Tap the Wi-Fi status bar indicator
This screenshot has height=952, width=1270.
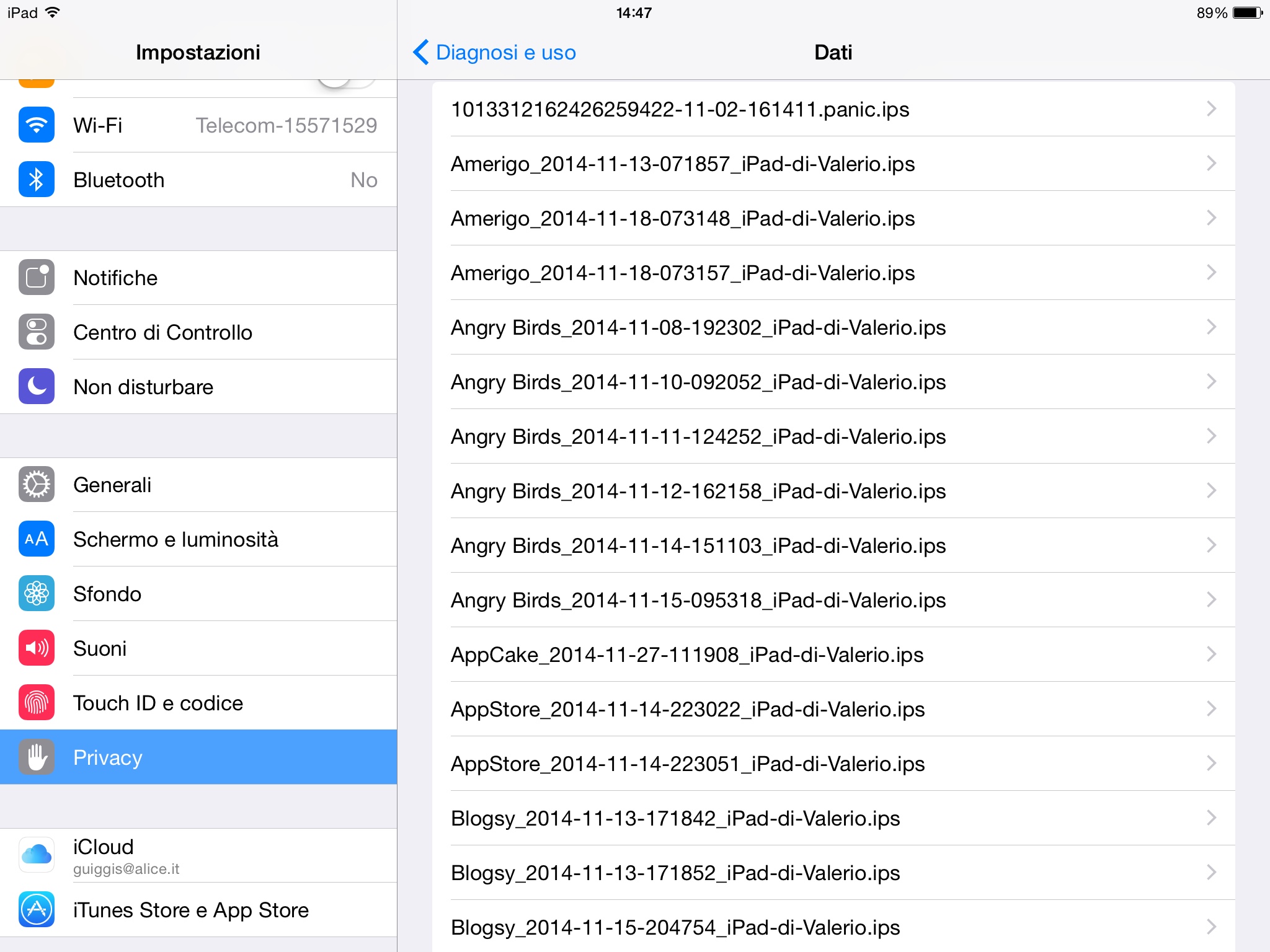(x=53, y=12)
